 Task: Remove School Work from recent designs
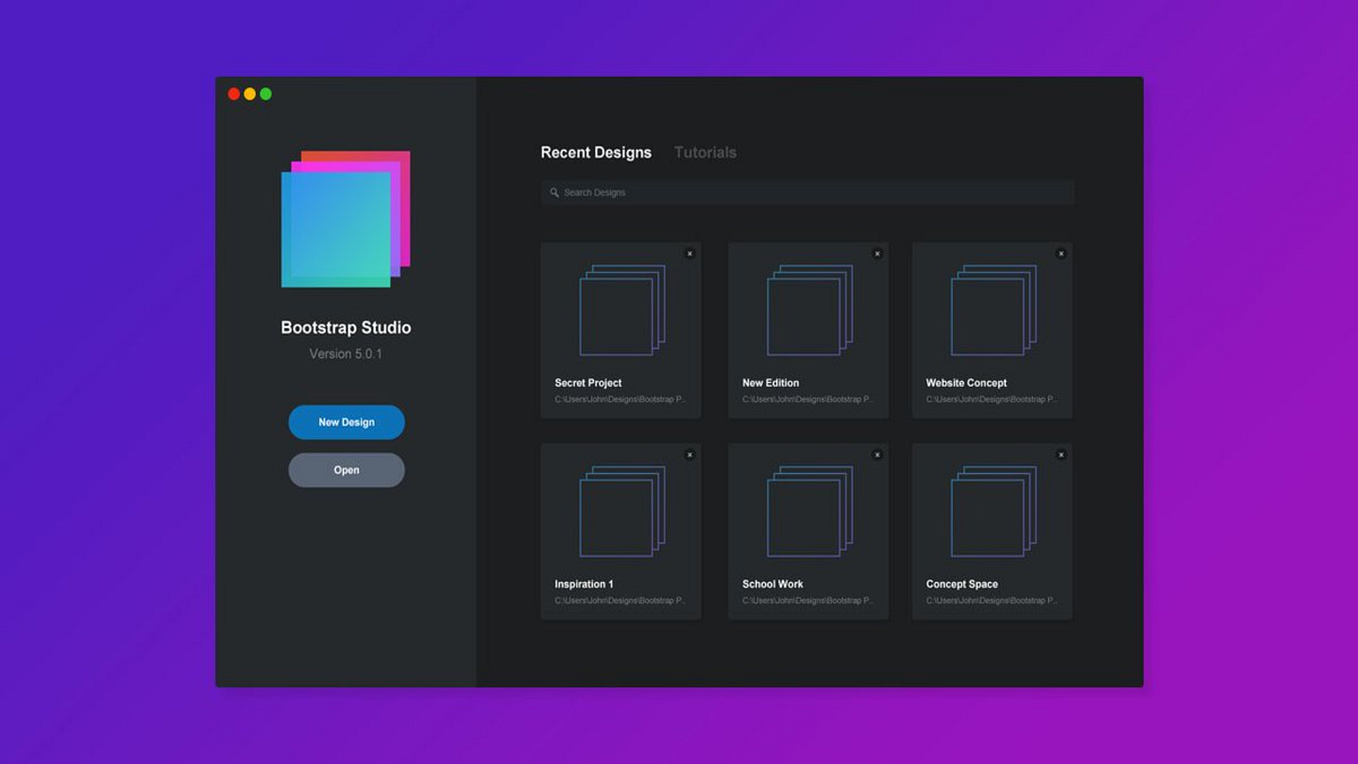pos(877,455)
